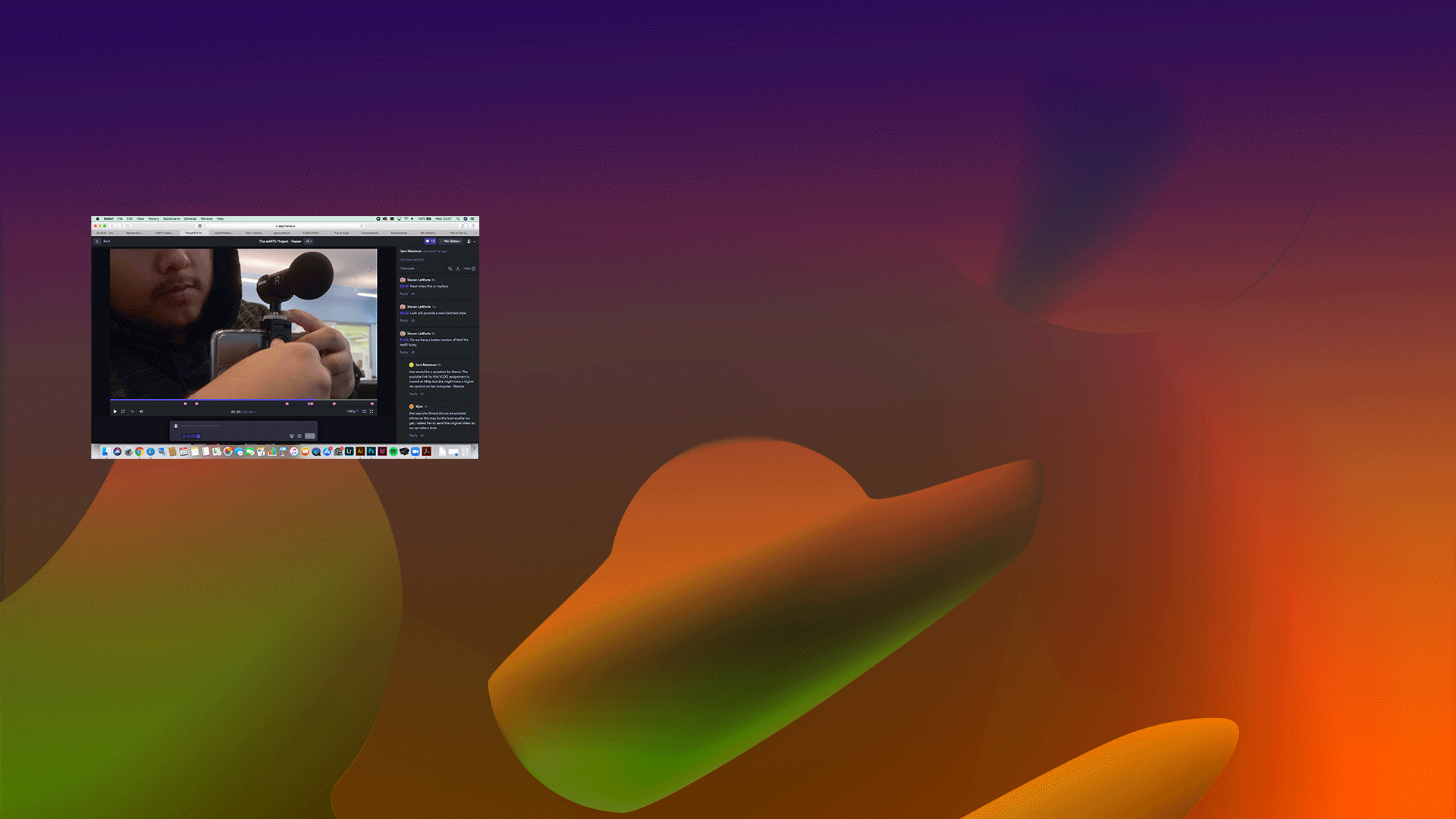Viewport: 1456px width, 819px height.
Task: Open emoji picker in comment box
Action: point(300,436)
